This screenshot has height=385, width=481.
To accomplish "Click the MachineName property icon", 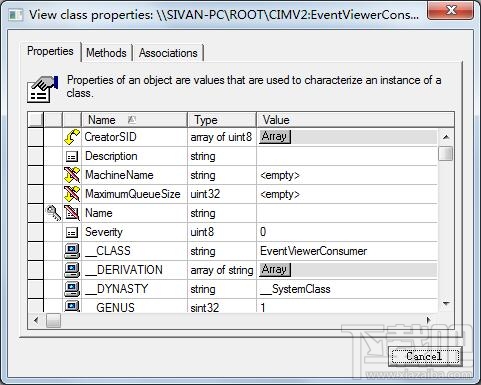I will [72, 175].
